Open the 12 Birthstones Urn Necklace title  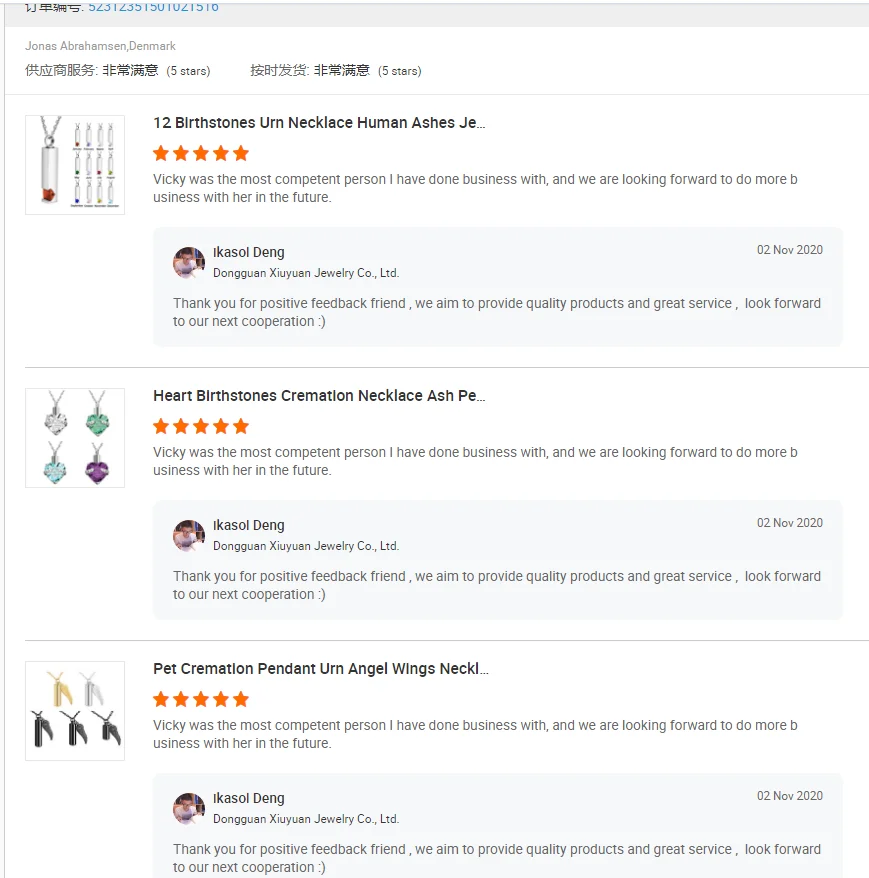point(319,123)
